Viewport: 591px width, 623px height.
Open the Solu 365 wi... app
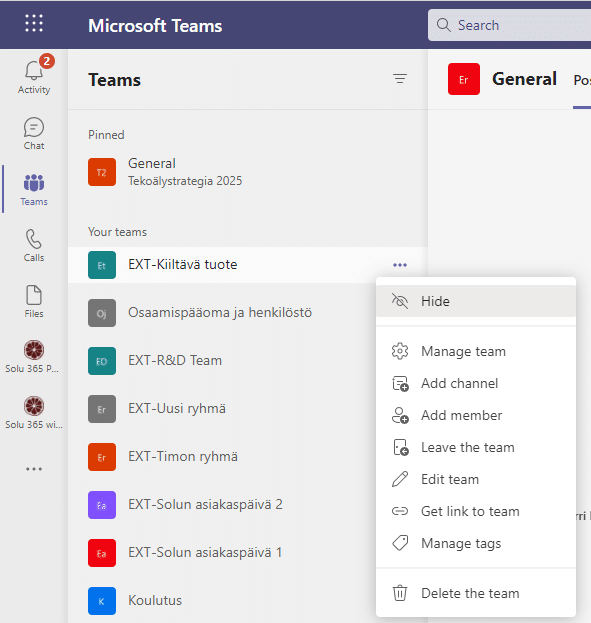pyautogui.click(x=34, y=413)
